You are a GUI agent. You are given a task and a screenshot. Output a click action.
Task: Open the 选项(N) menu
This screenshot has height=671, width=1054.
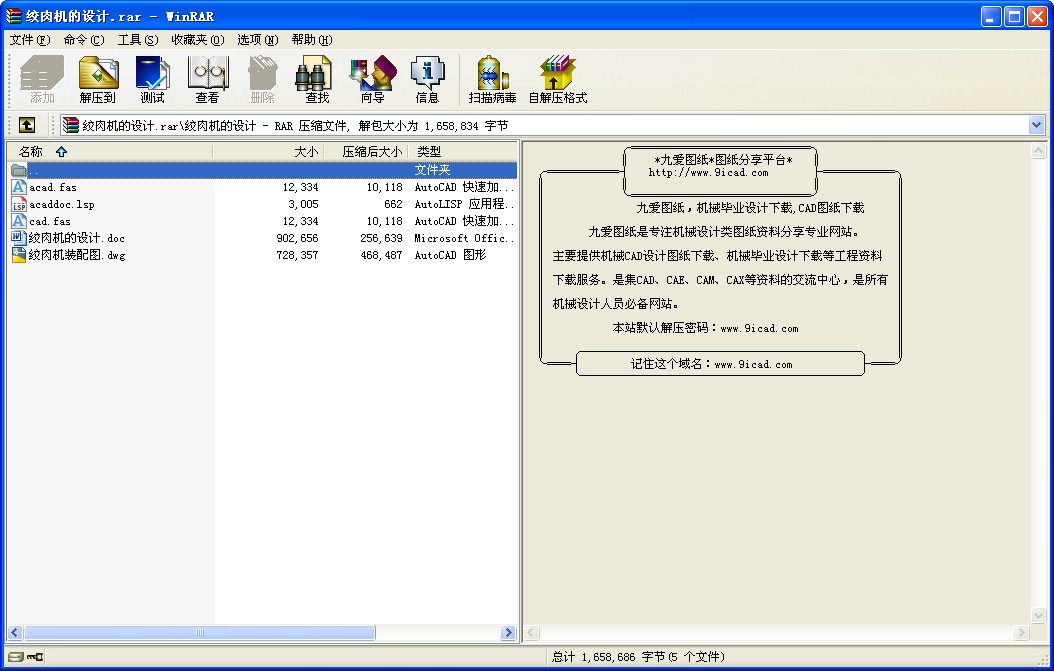click(x=257, y=40)
